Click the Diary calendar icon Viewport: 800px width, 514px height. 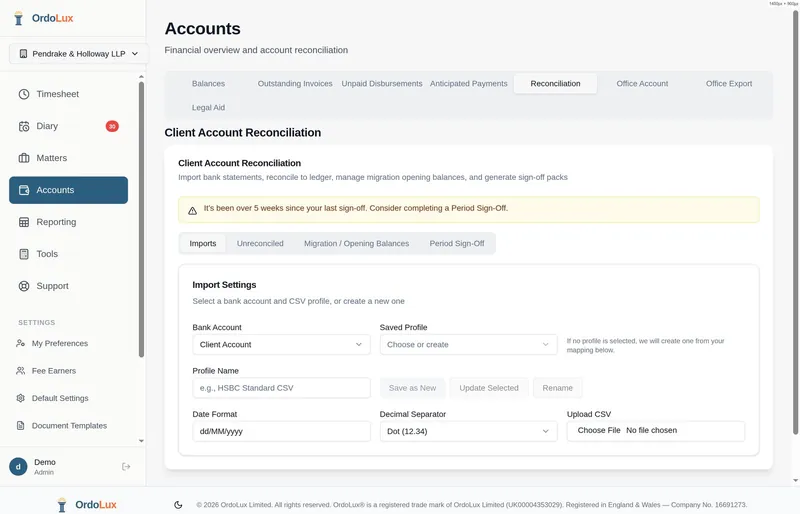point(24,126)
